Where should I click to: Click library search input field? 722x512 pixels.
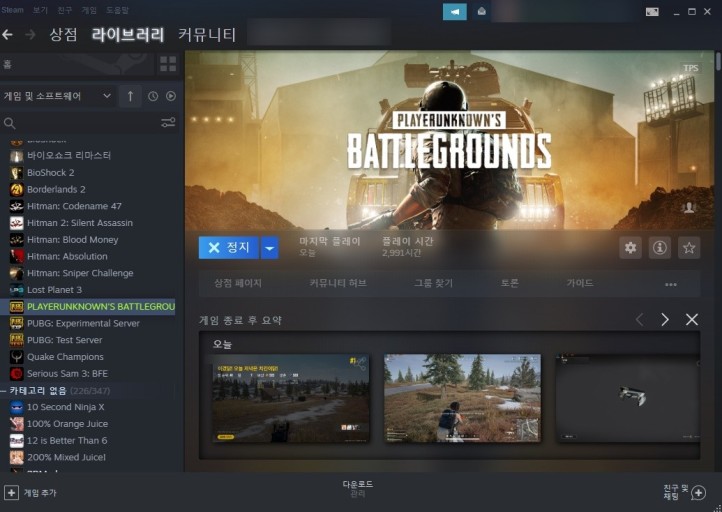click(87, 123)
